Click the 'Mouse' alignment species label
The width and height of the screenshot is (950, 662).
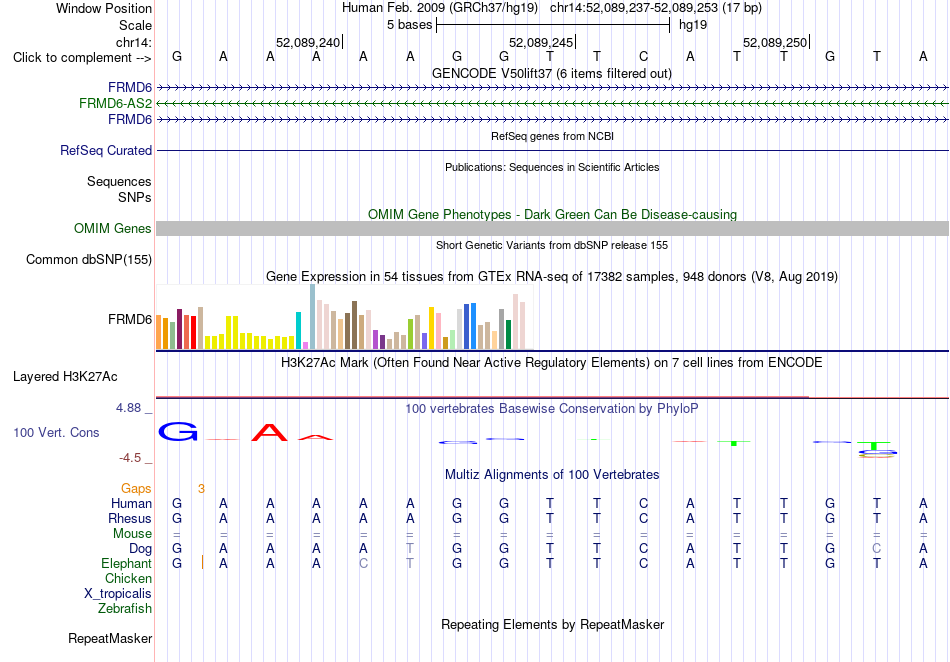pyautogui.click(x=132, y=534)
